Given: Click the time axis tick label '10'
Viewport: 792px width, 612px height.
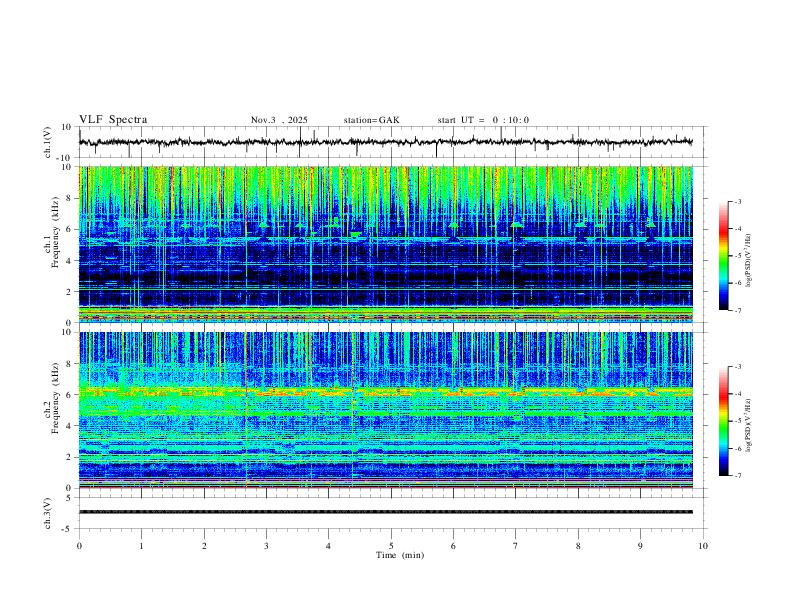Looking at the screenshot, I should [703, 546].
